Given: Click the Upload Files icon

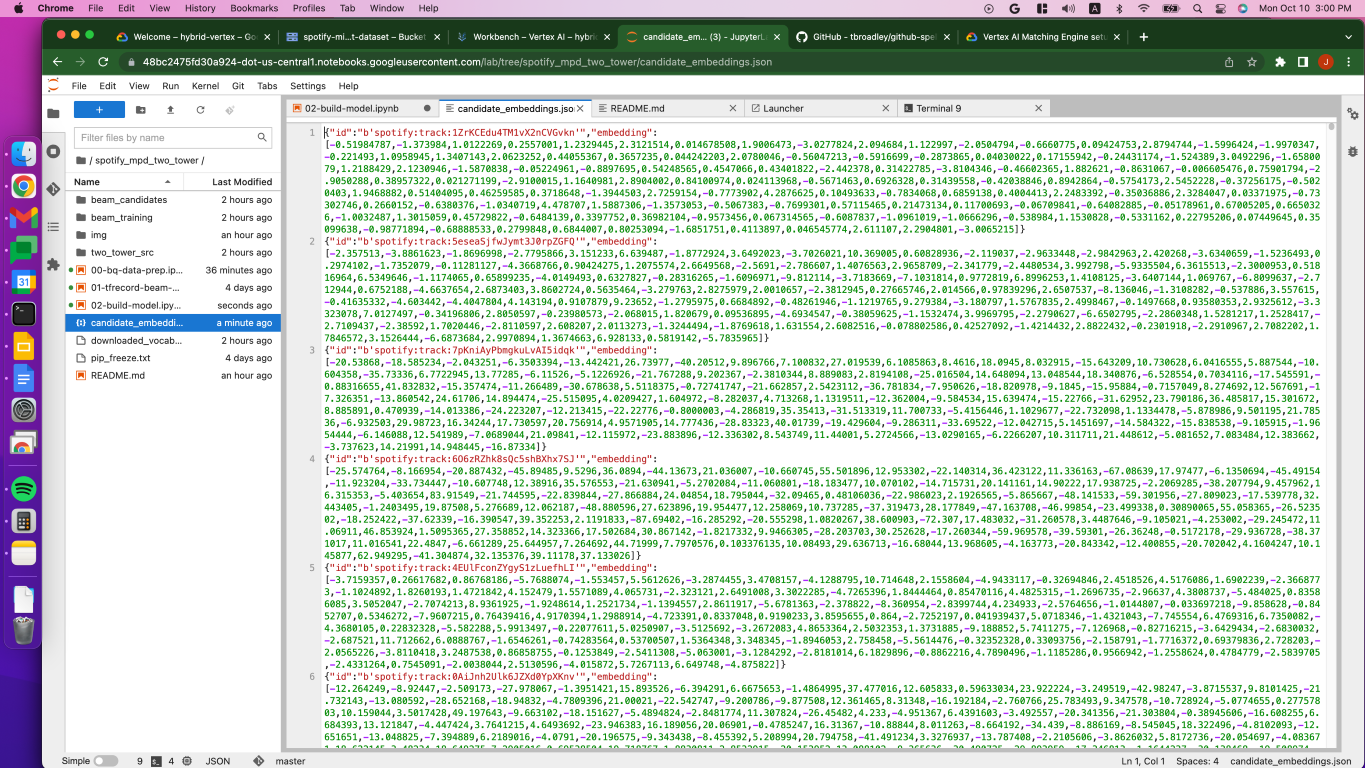Looking at the screenshot, I should [x=170, y=110].
